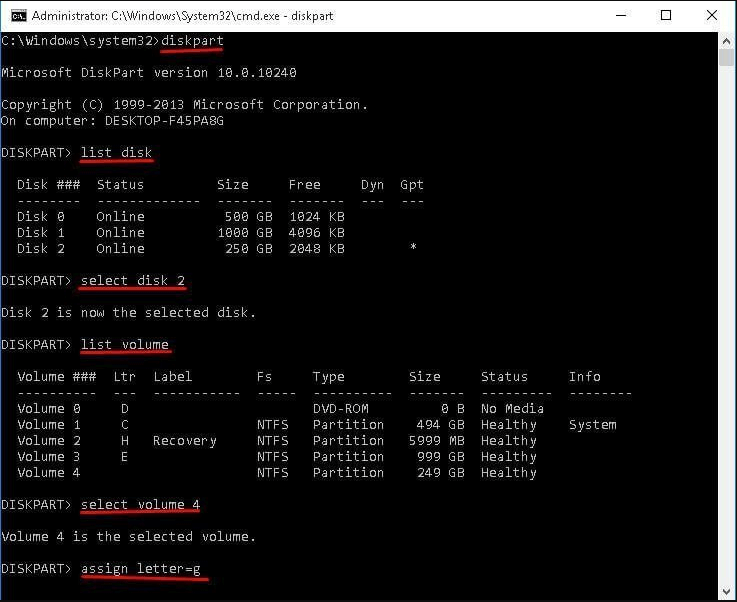Click the 'Info' column header
The image size is (737, 602).
click(x=585, y=377)
